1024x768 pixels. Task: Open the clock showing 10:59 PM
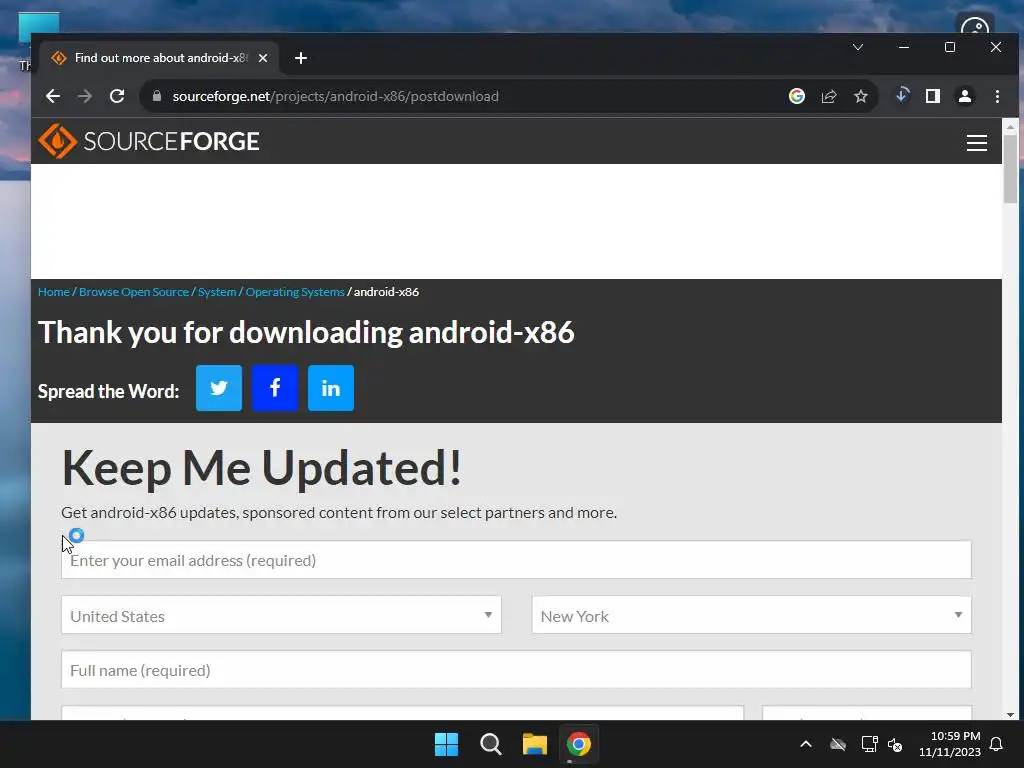950,744
